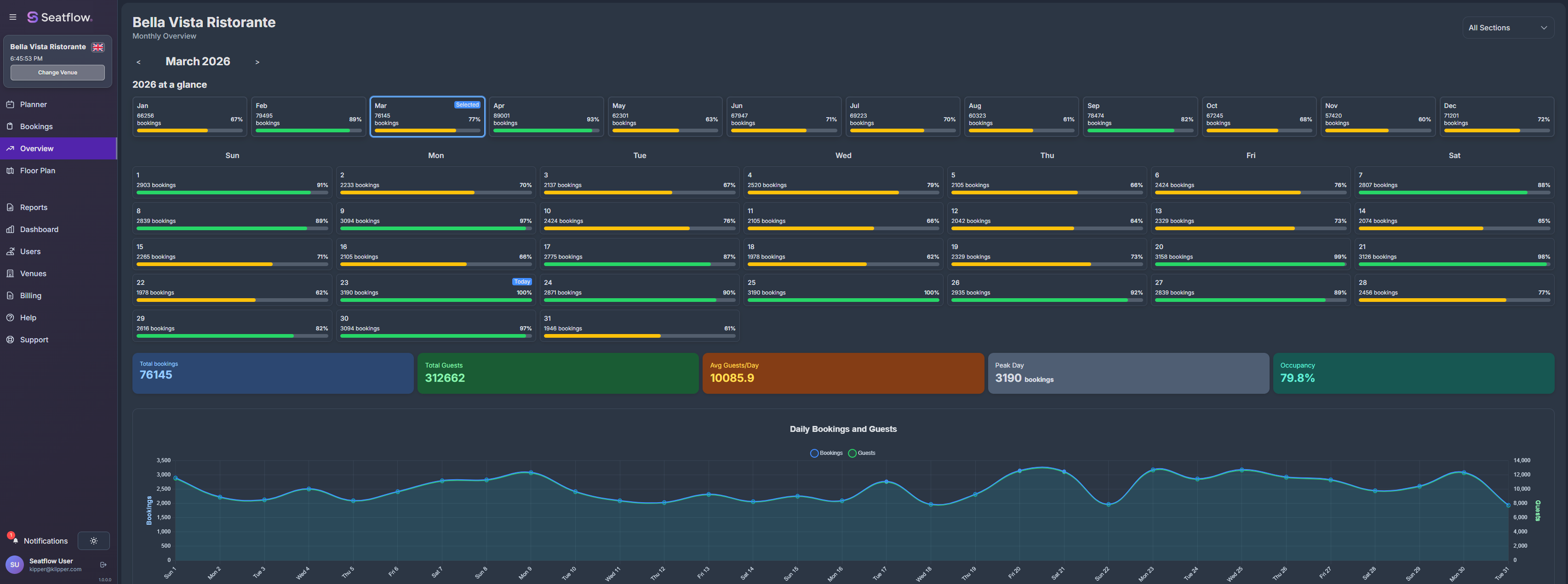Click the Seatflow logo icon
1568x584 pixels.
(32, 17)
